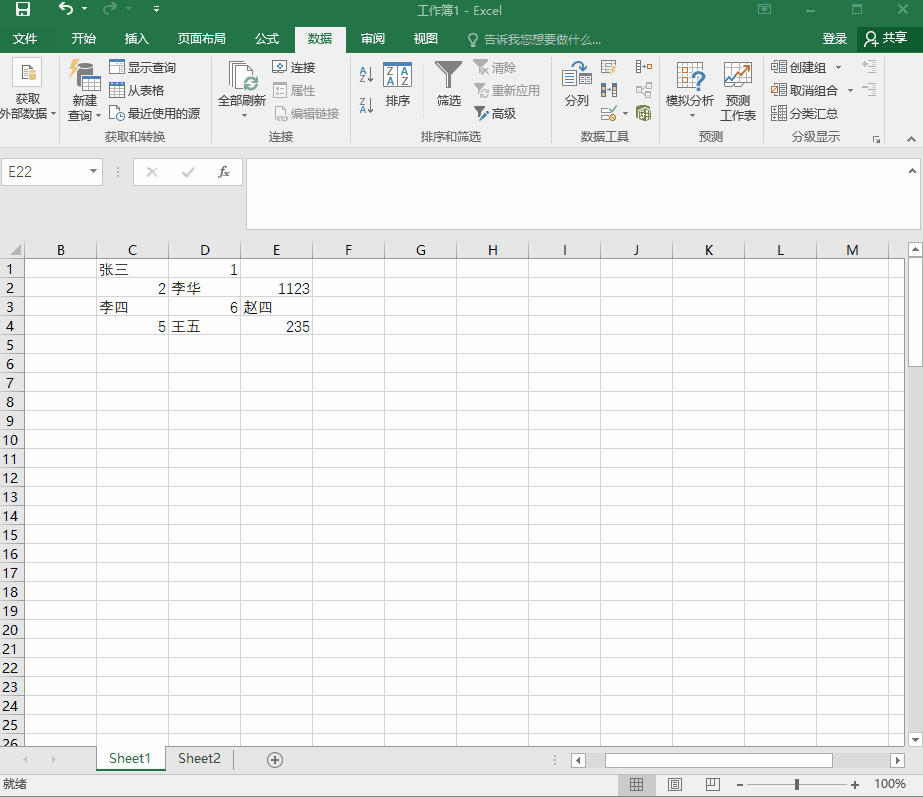This screenshot has height=797, width=923.
Task: Click 最近使用的源
Action: 155,113
